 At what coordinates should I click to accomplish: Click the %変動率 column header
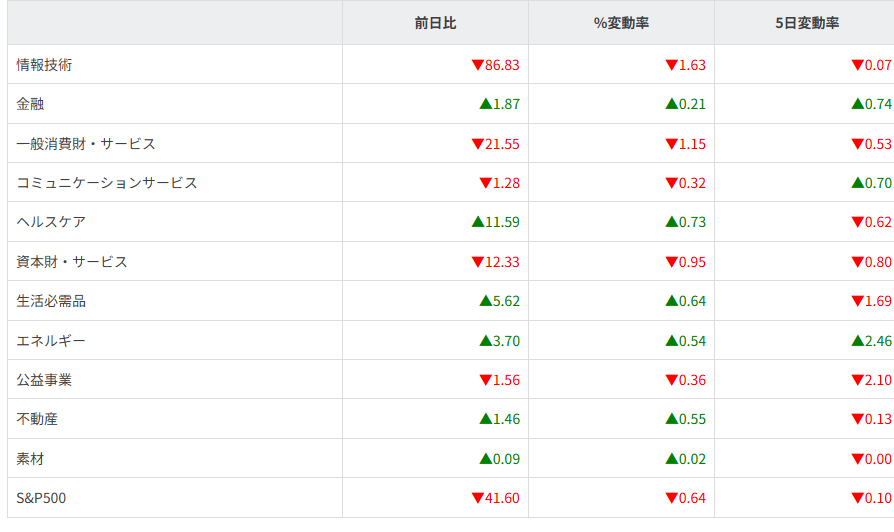(621, 23)
